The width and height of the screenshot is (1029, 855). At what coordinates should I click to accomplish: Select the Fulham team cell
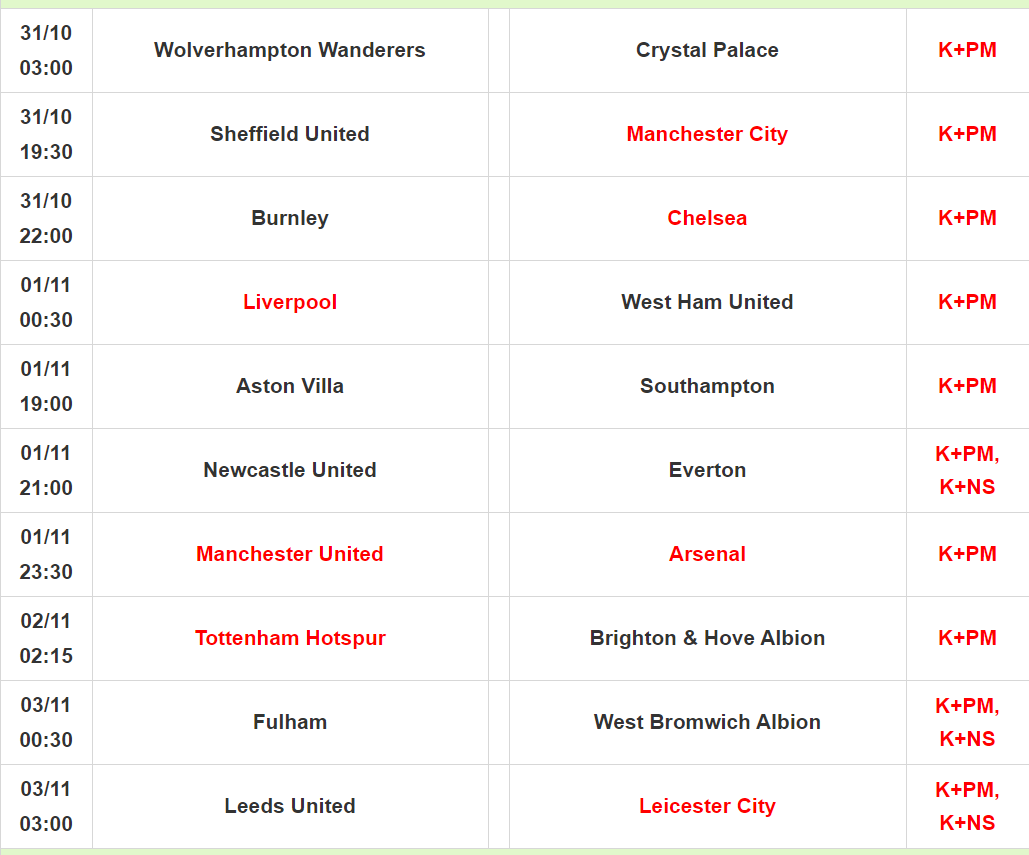tap(290, 722)
